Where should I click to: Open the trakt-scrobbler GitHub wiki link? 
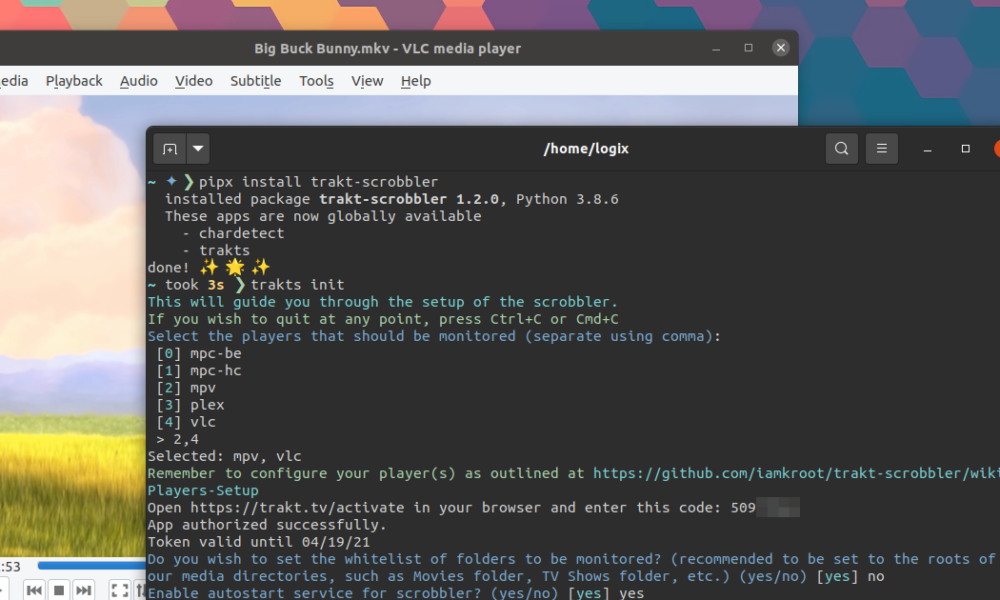pos(796,473)
